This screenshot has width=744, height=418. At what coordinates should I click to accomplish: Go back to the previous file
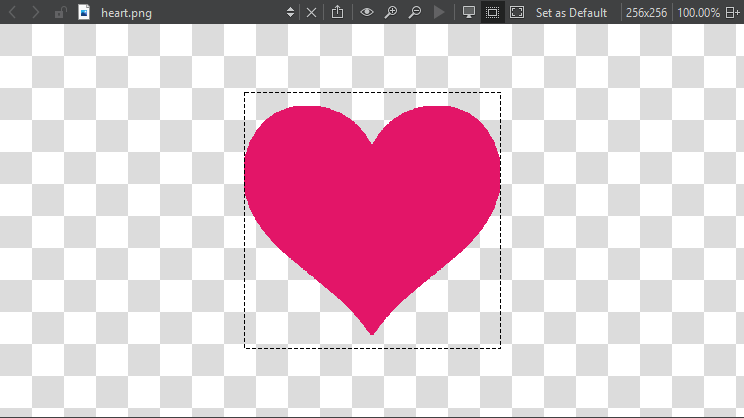13,12
